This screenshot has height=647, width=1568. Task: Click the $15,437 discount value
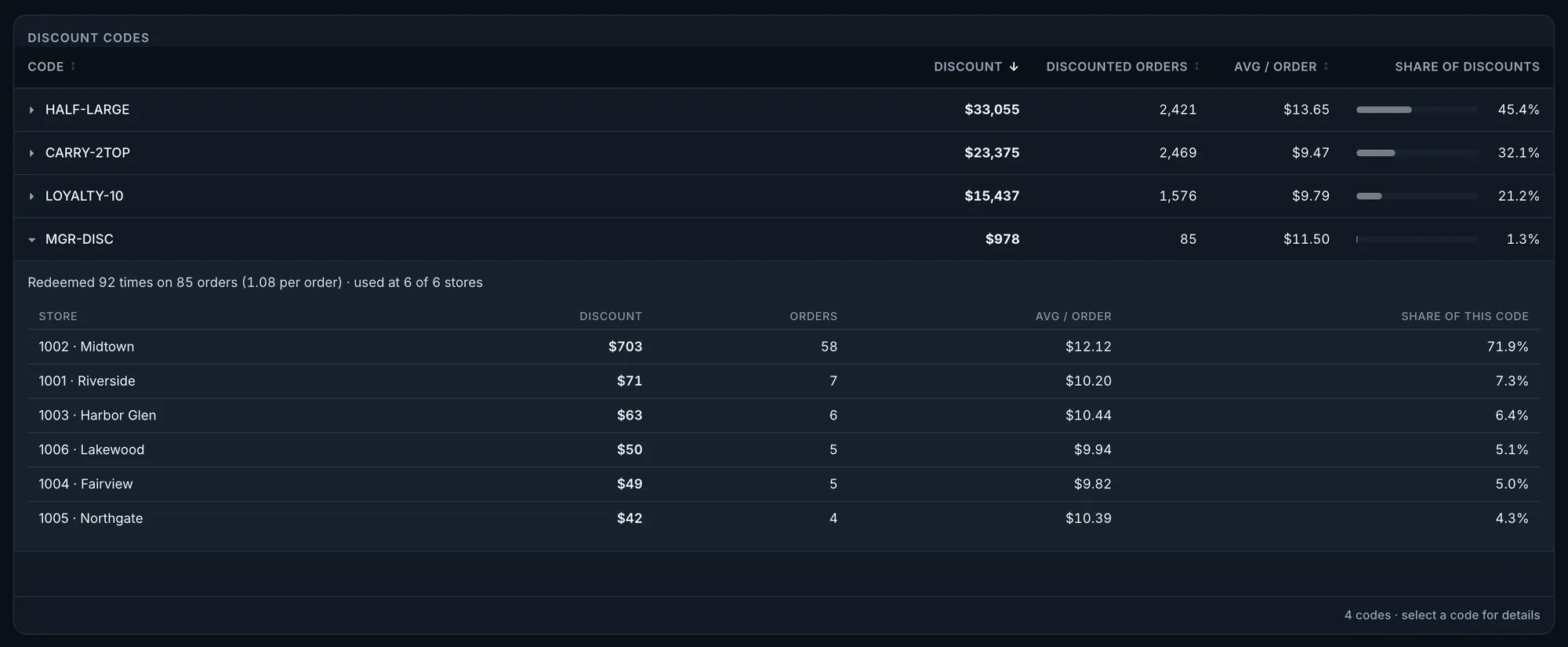(x=992, y=196)
